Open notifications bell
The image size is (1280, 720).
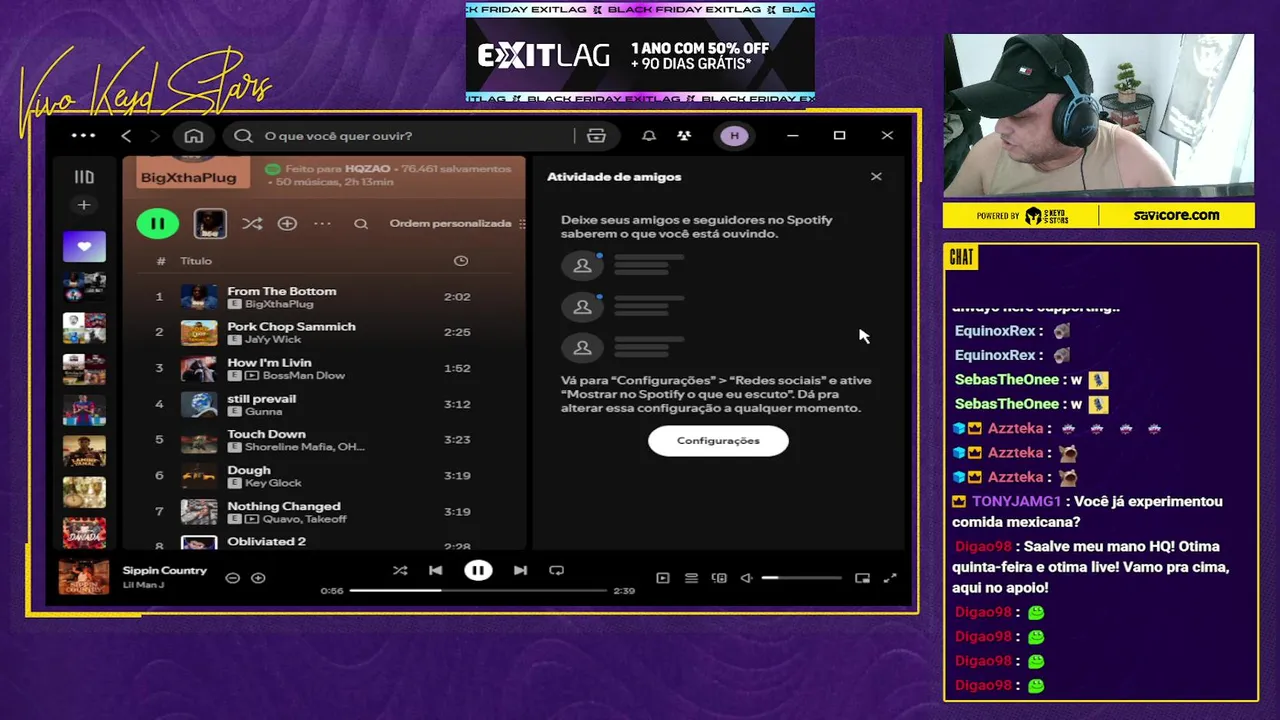click(649, 136)
